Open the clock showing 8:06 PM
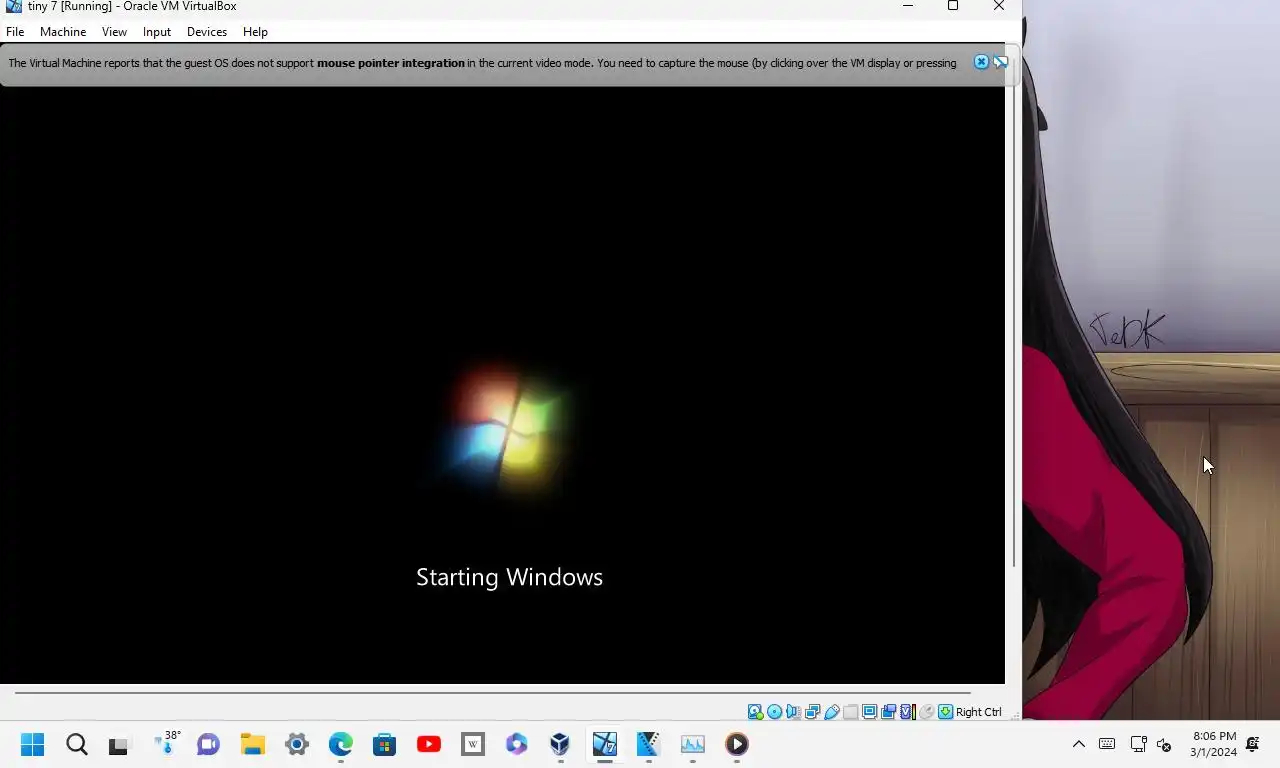This screenshot has height=768, width=1280. click(x=1214, y=744)
